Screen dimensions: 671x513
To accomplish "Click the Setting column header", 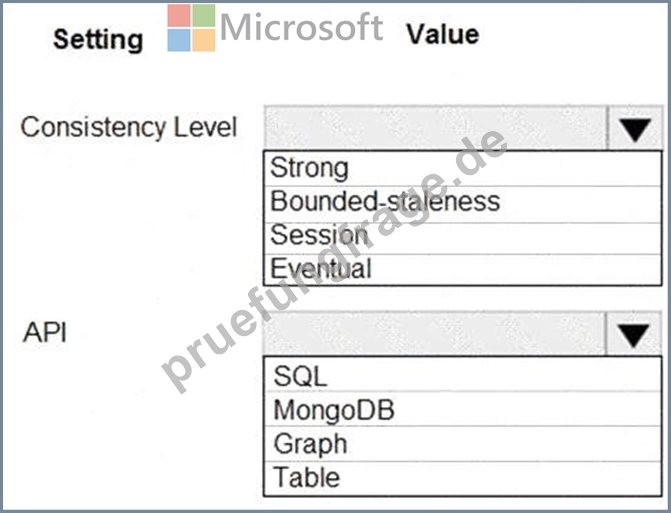I will click(x=98, y=40).
